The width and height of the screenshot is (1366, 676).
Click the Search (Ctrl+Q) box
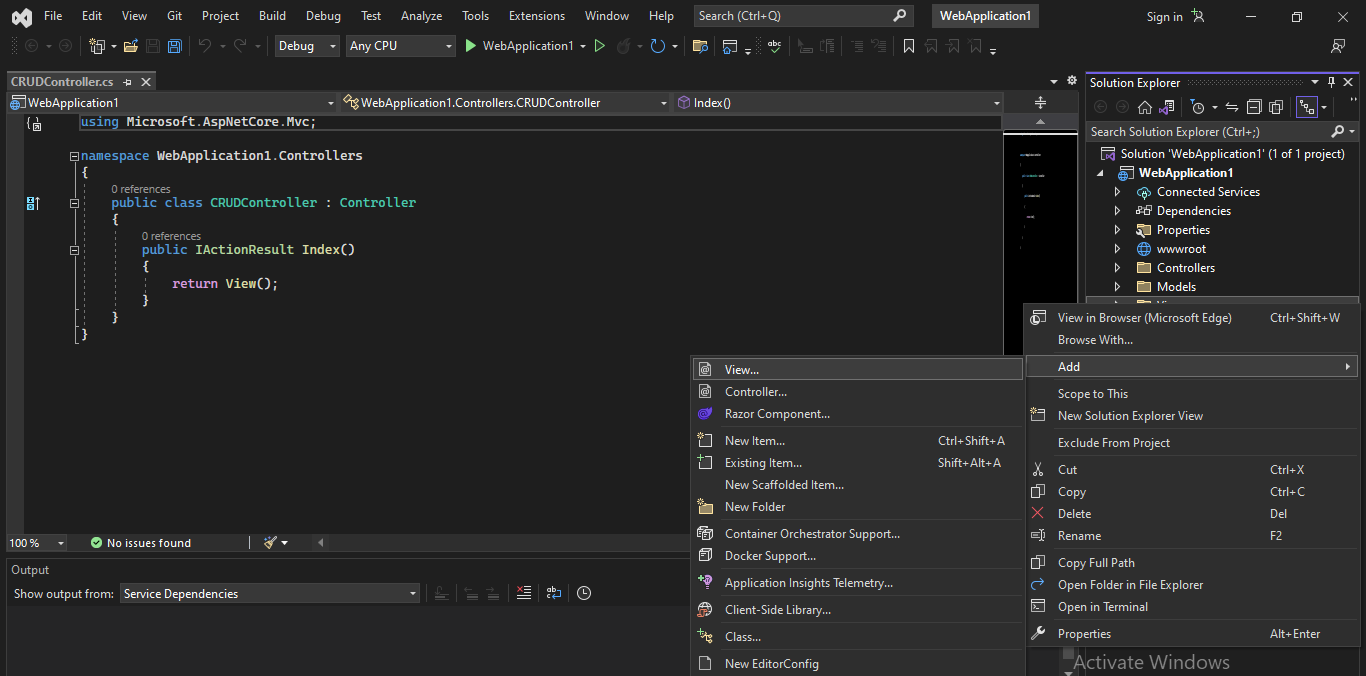[x=803, y=16]
